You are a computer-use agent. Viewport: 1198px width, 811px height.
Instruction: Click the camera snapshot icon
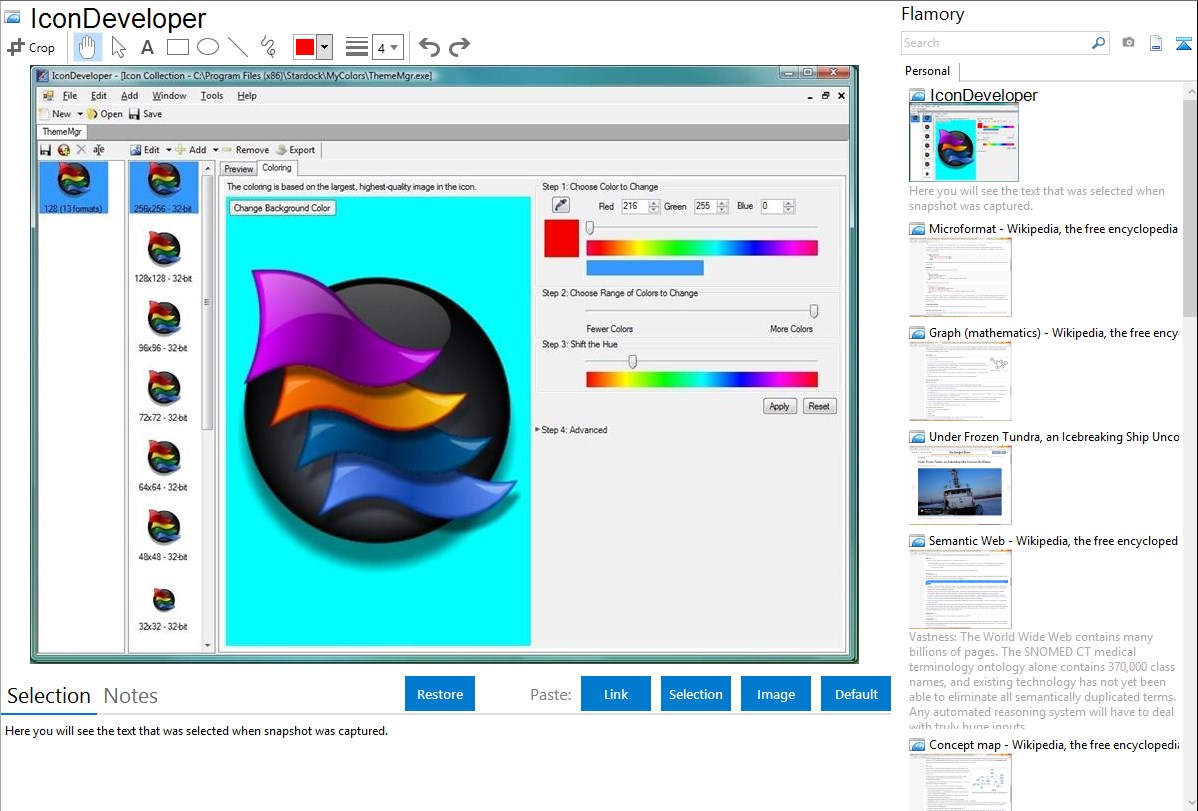(1128, 43)
